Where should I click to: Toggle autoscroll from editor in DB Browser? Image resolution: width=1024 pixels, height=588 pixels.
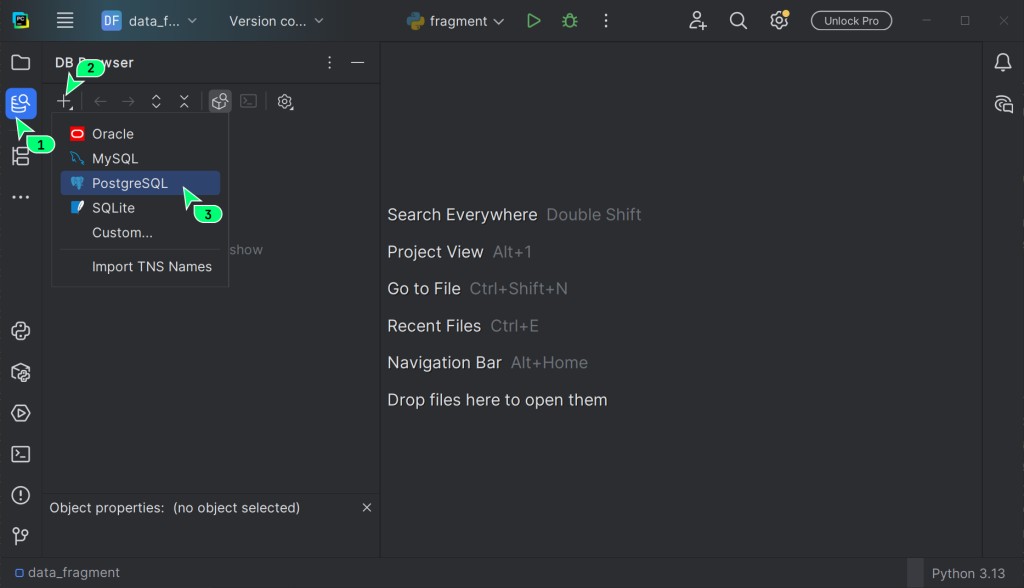click(220, 101)
